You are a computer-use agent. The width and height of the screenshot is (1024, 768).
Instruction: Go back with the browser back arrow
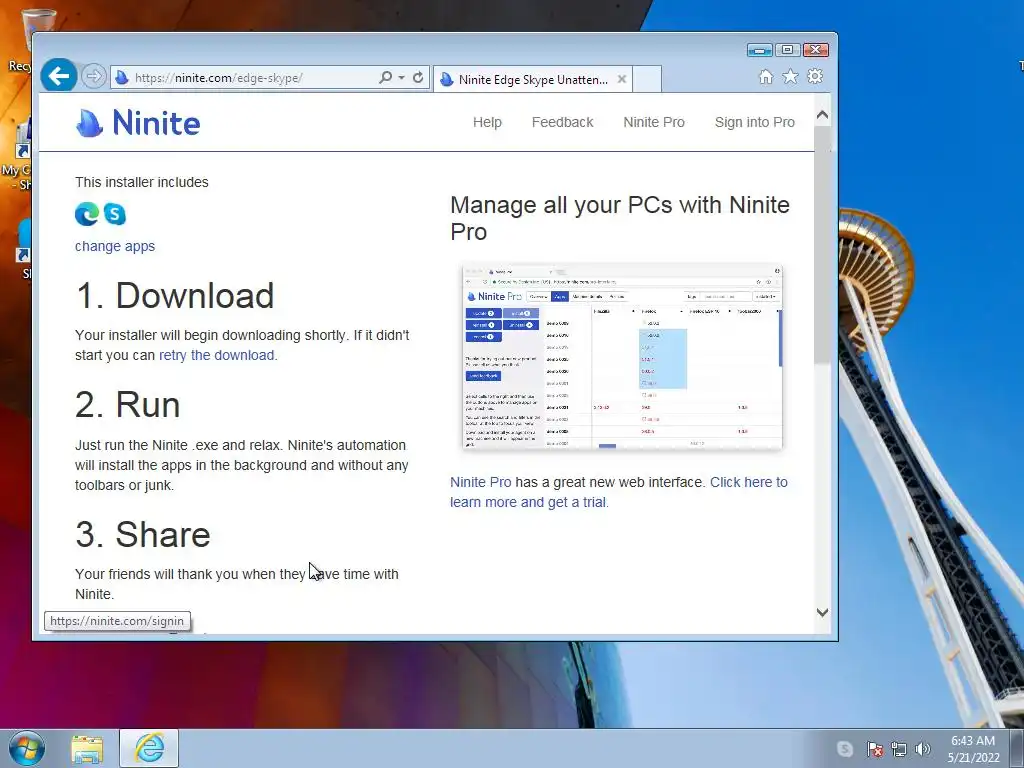click(x=59, y=76)
